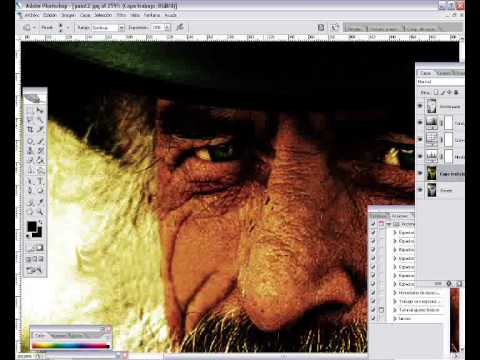480x360 pixels.
Task: Hide the Capa trabajo layer
Action: (420, 173)
